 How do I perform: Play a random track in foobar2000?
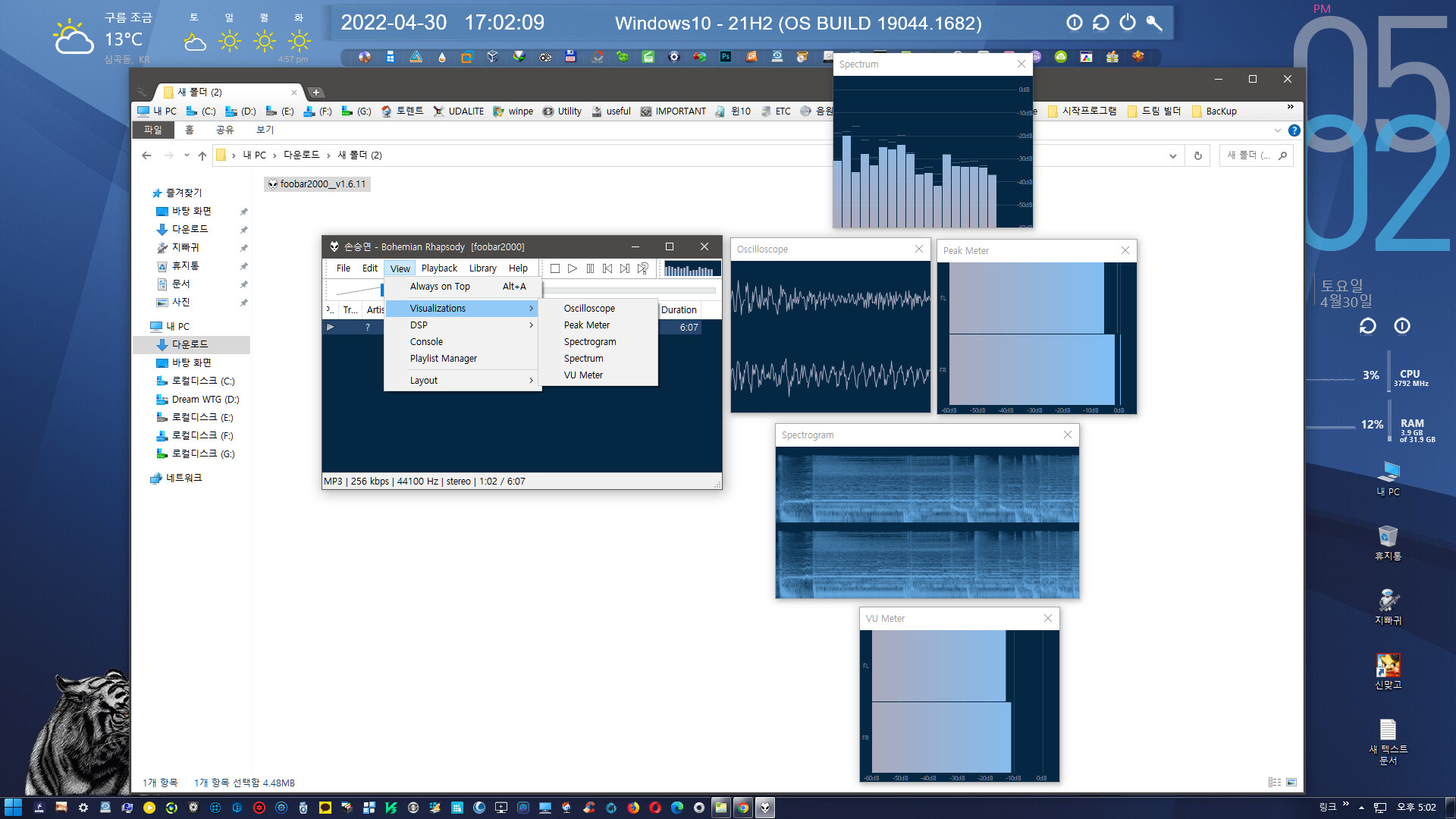(642, 268)
